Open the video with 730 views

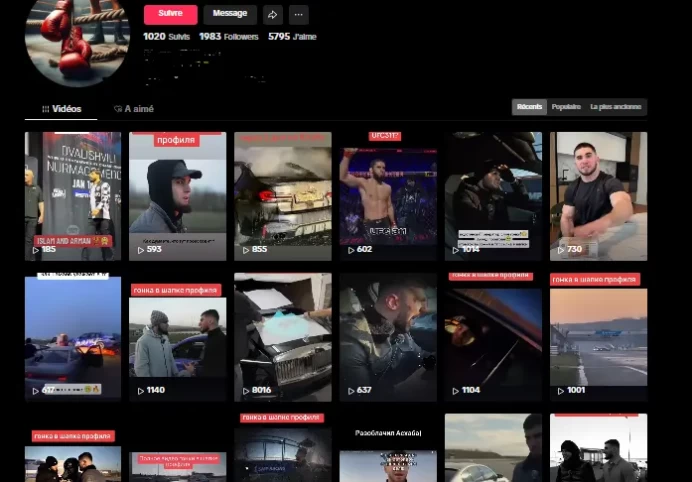pos(598,196)
